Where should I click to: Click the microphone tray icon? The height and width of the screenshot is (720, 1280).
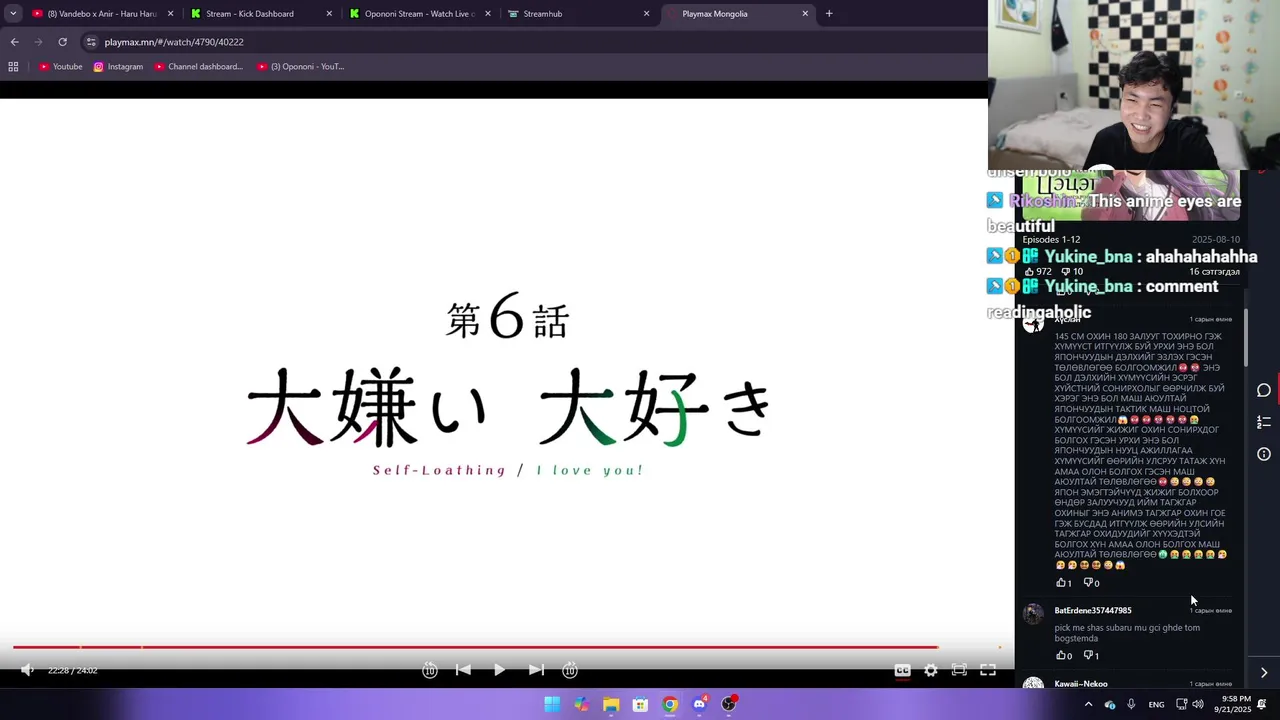click(1131, 704)
